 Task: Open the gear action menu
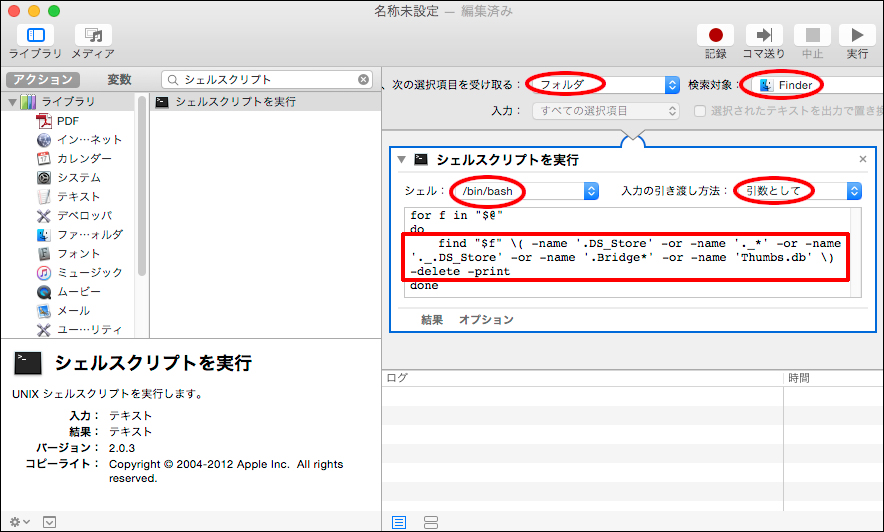20,522
